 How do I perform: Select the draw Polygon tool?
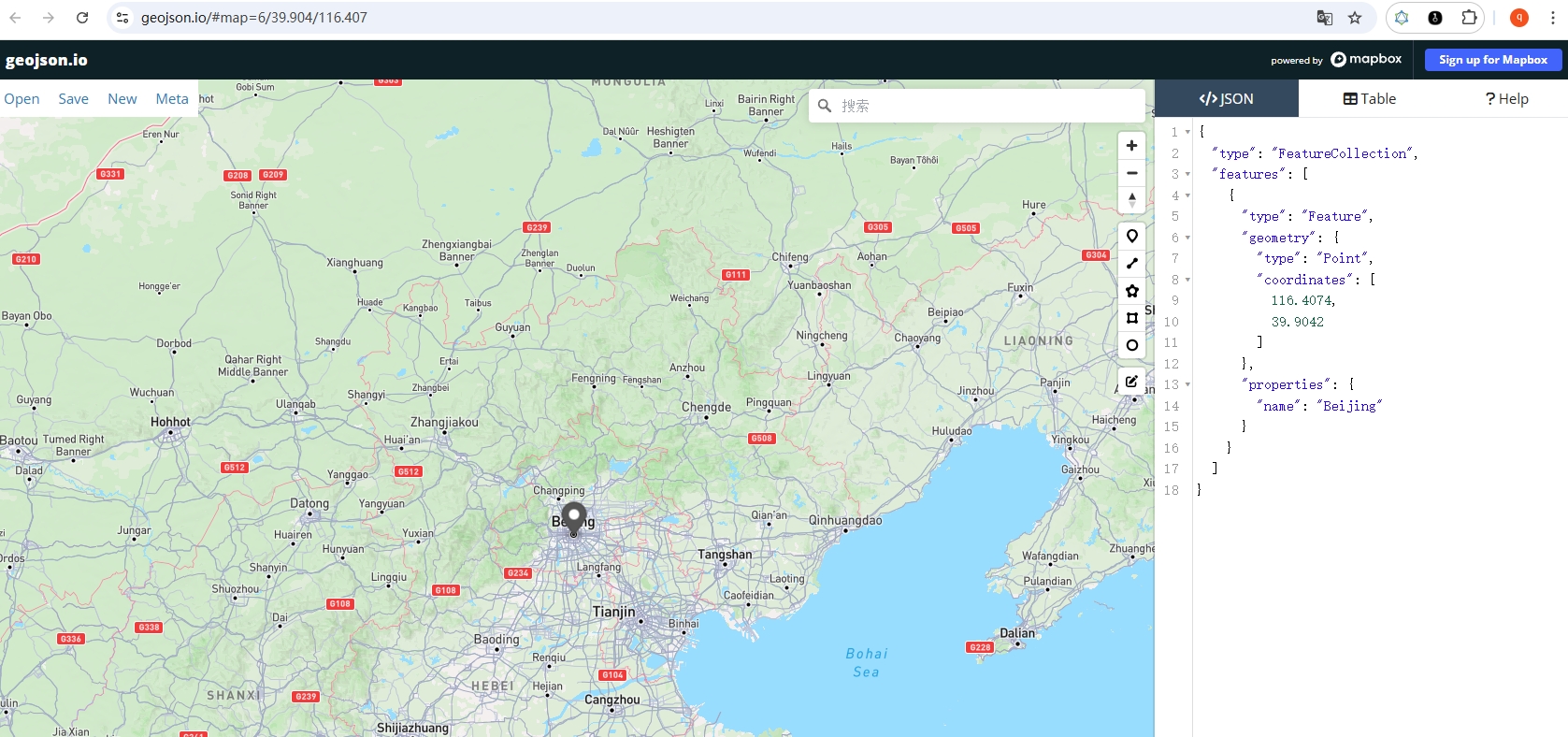coord(1131,291)
